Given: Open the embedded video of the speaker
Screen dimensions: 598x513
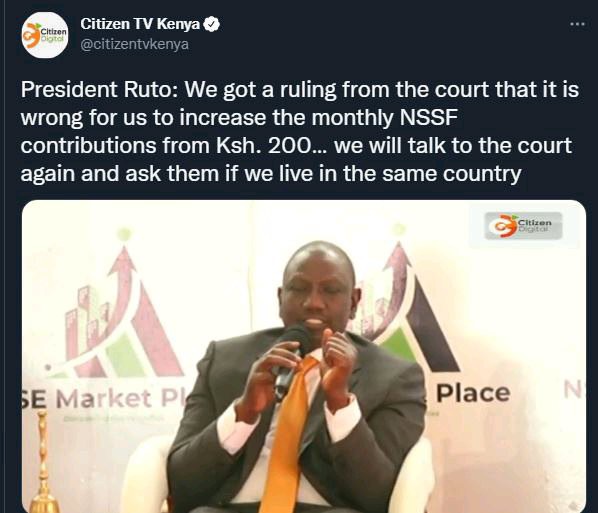Looking at the screenshot, I should tap(304, 356).
